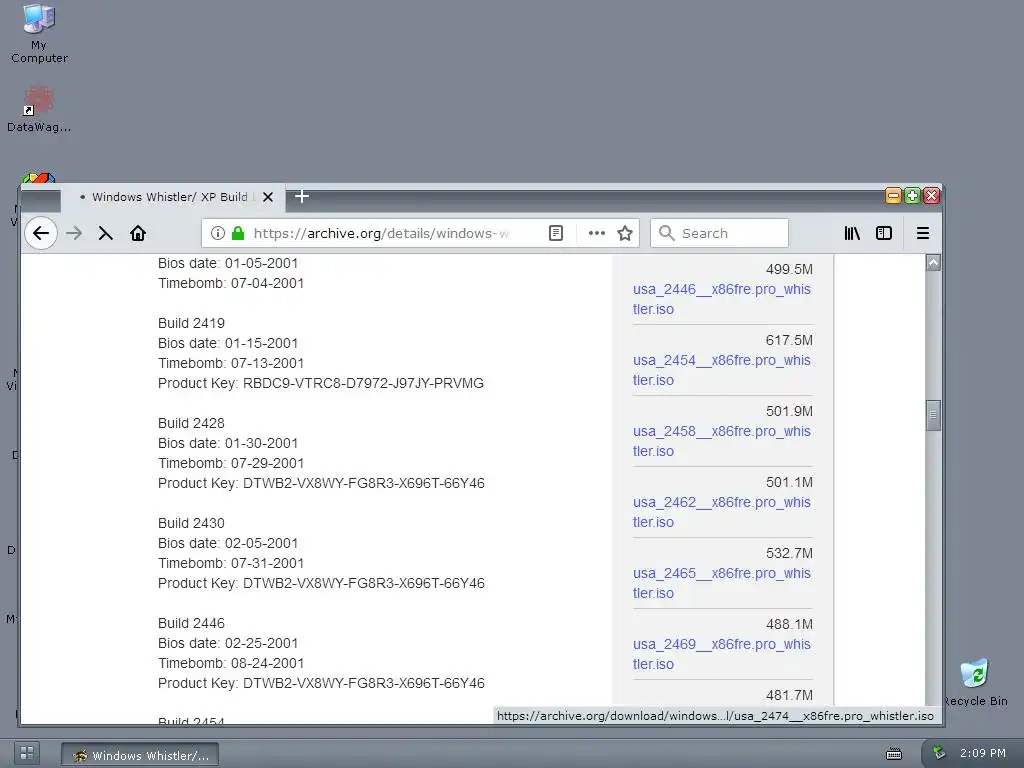Click the 'Build 2446' heading text
This screenshot has width=1024, height=768.
click(191, 623)
